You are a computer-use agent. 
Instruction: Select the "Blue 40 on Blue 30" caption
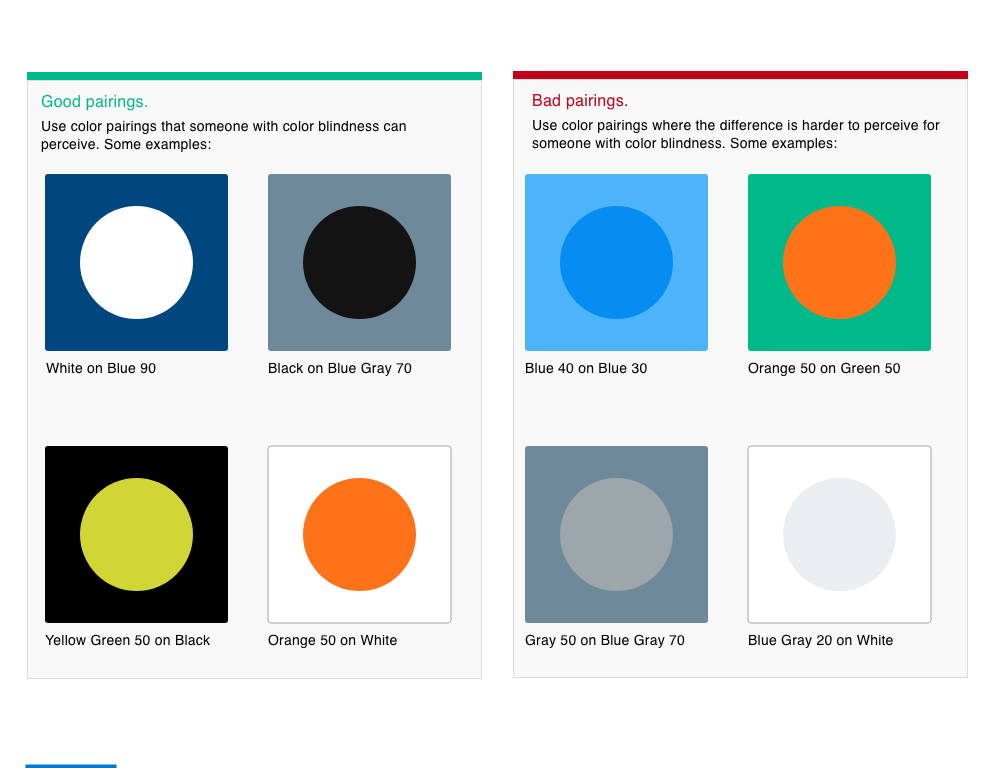(586, 368)
